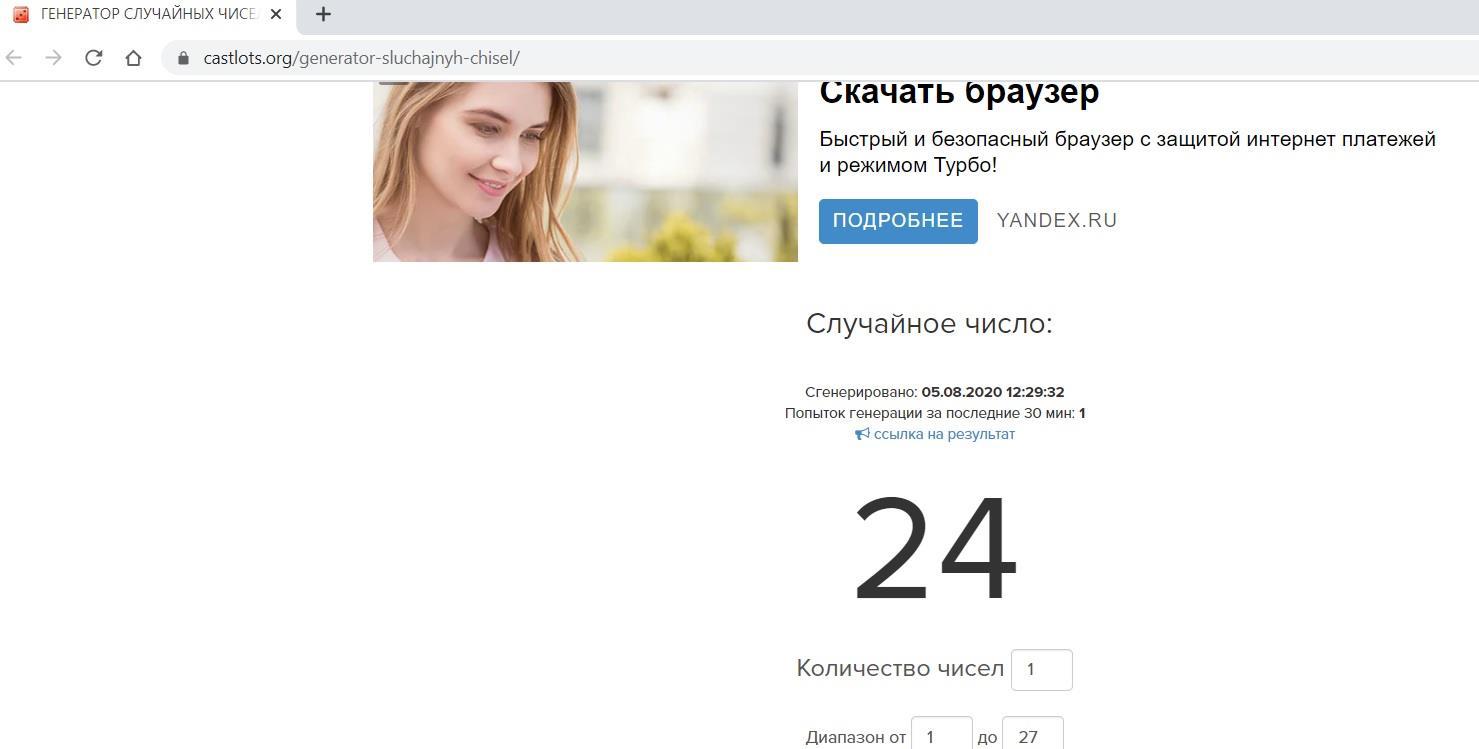This screenshot has height=749, width=1479.
Task: Click the browser back arrow
Action: [14, 58]
